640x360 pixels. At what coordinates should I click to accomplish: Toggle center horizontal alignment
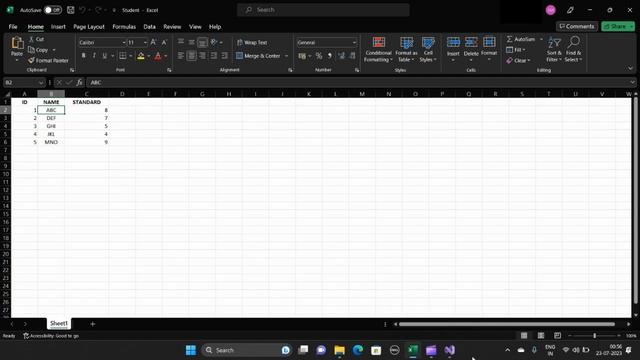pyautogui.click(x=191, y=56)
